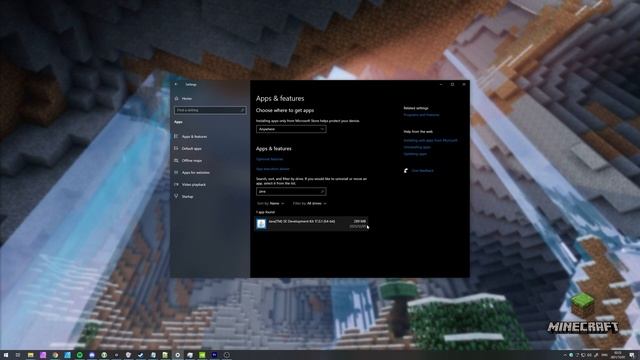
Task: Open Steam from the taskbar
Action: coord(140,355)
